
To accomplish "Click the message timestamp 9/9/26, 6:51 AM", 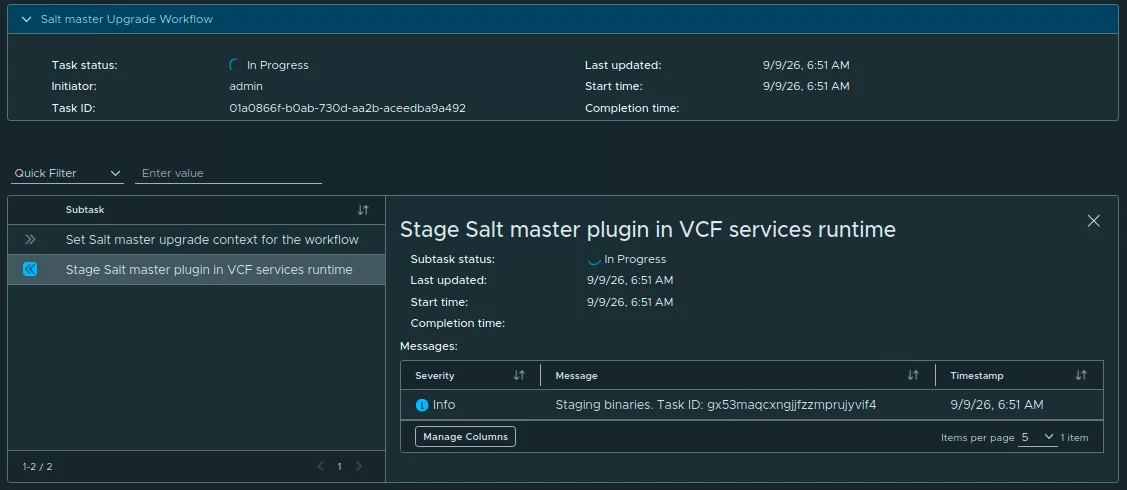I will pos(996,405).
